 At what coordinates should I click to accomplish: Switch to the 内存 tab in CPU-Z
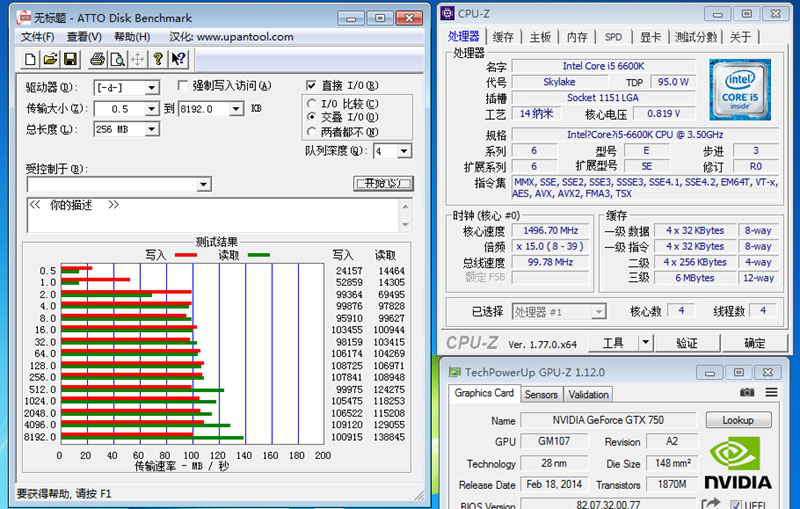[x=577, y=37]
